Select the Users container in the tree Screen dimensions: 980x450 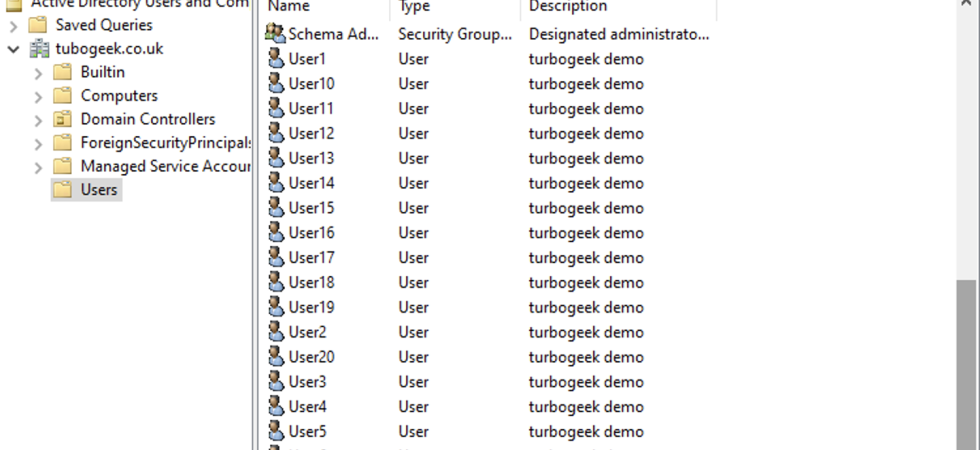tap(99, 189)
